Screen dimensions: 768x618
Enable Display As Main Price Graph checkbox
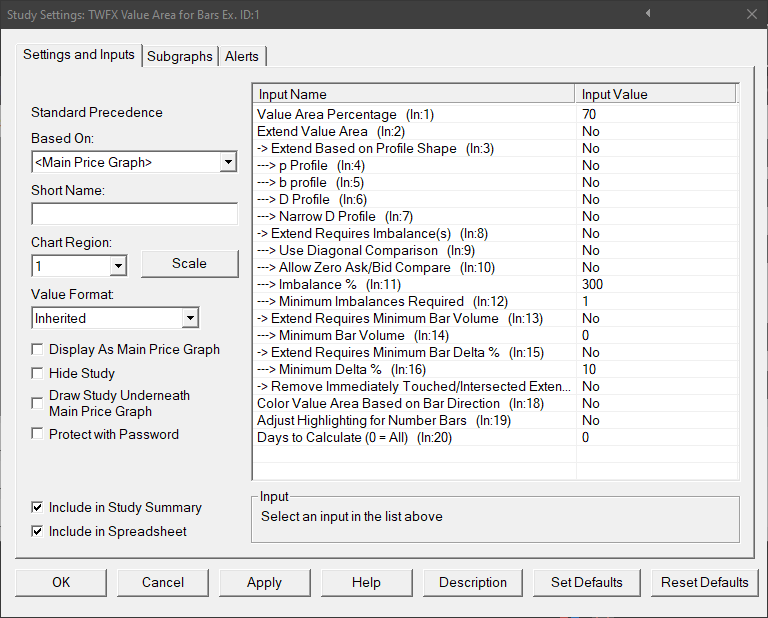click(x=38, y=350)
